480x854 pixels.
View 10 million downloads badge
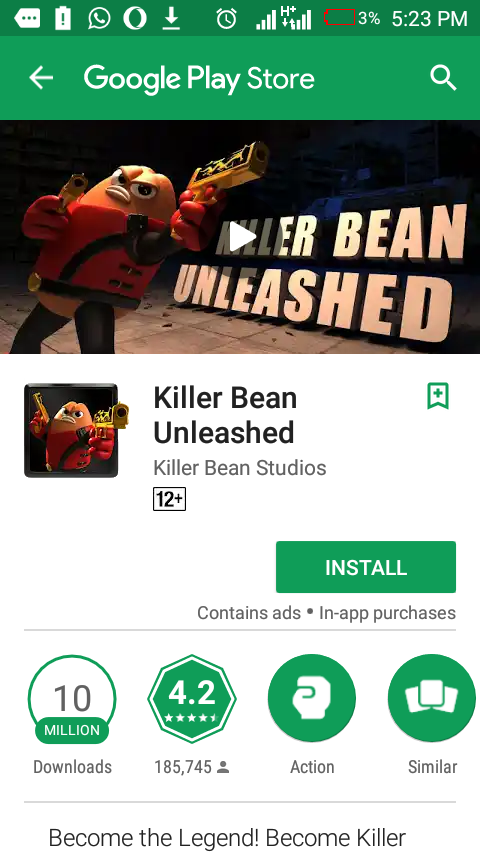point(72,699)
